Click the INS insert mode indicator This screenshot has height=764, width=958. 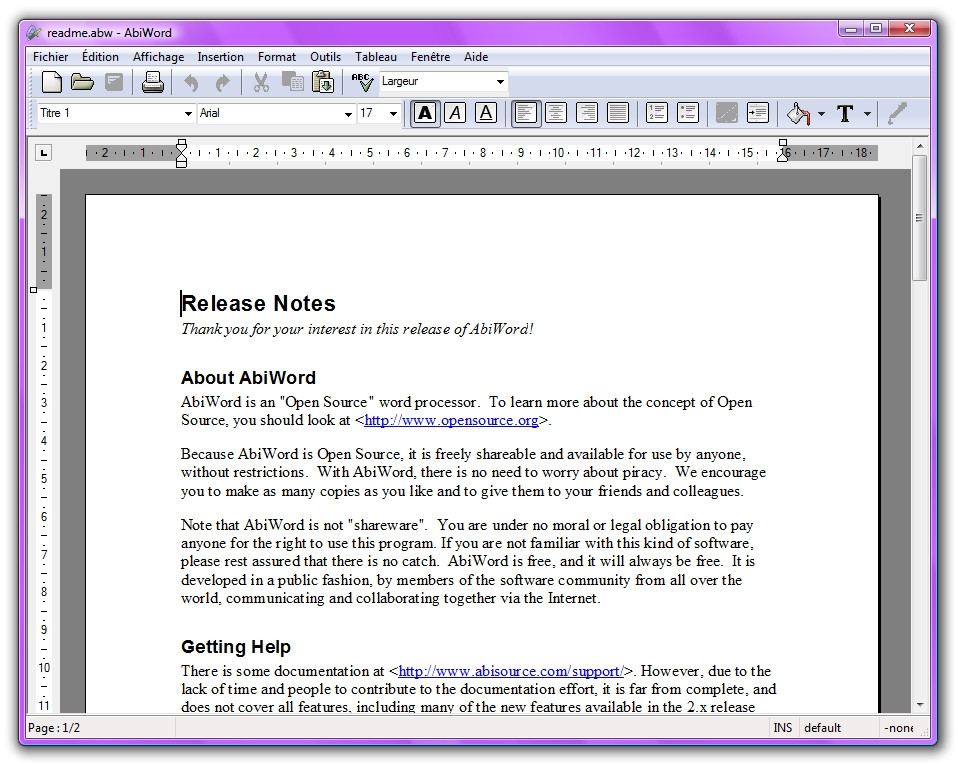pyautogui.click(x=783, y=728)
